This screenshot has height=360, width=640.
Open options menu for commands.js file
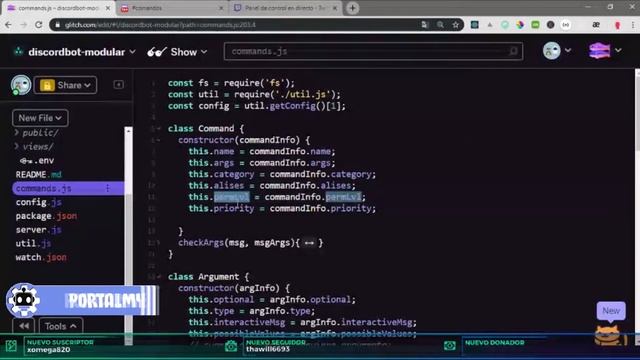click(107, 188)
